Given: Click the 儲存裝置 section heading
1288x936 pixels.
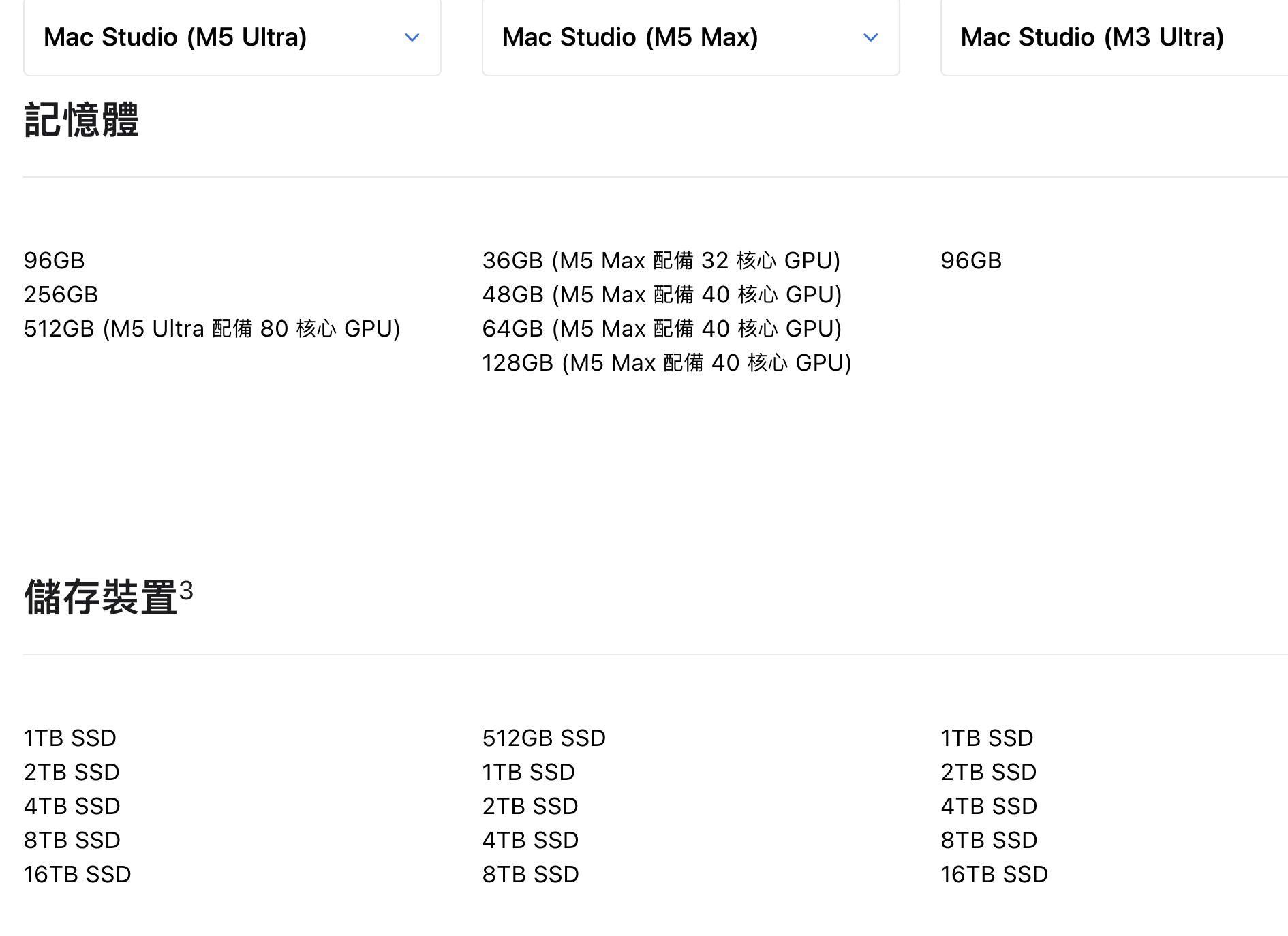Looking at the screenshot, I should 101,597.
